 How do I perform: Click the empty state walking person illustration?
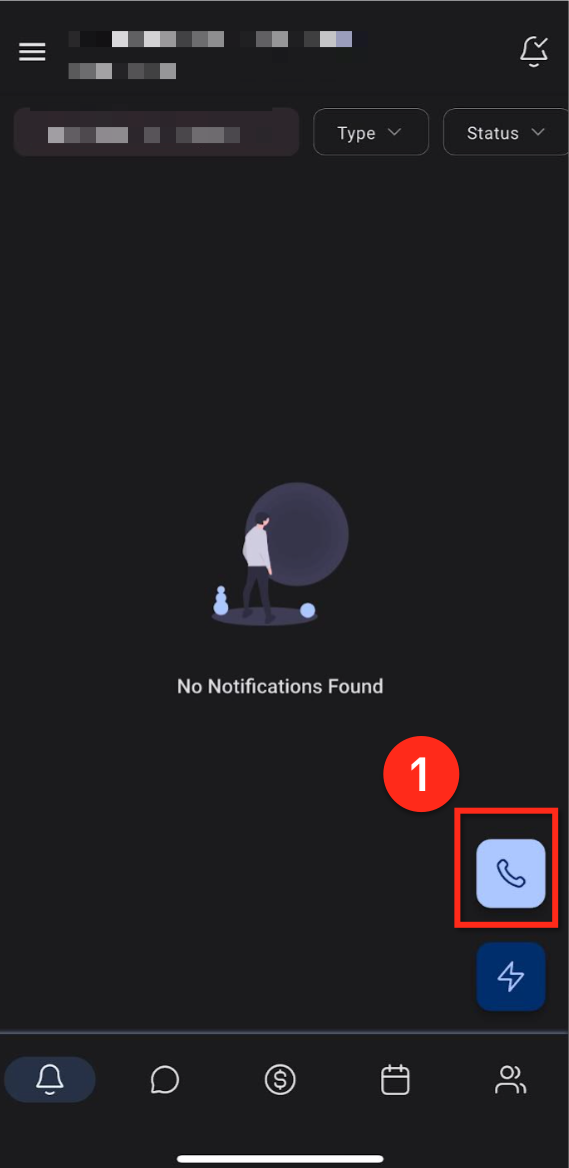[280, 553]
